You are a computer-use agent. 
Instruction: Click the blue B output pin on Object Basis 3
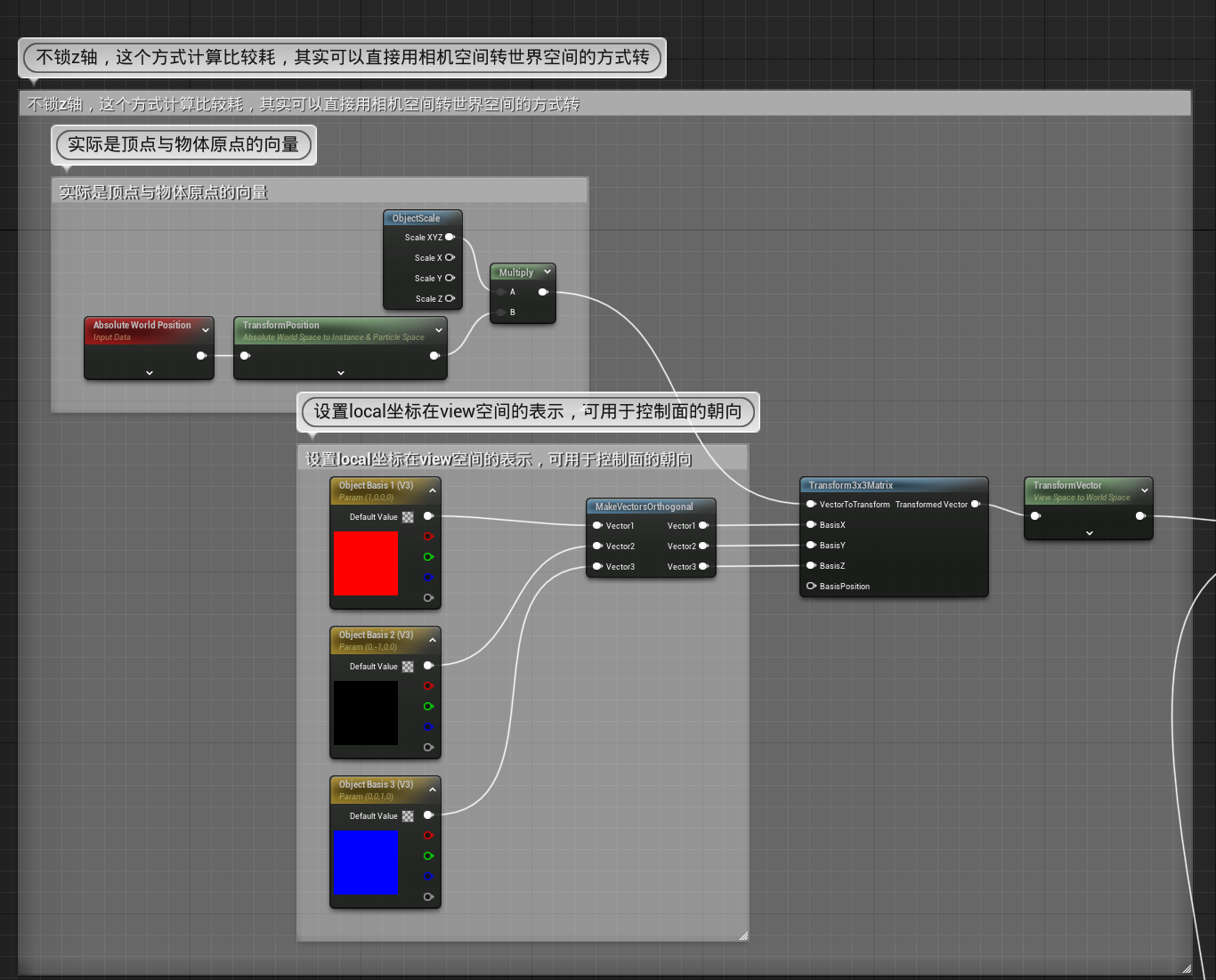pyautogui.click(x=428, y=877)
